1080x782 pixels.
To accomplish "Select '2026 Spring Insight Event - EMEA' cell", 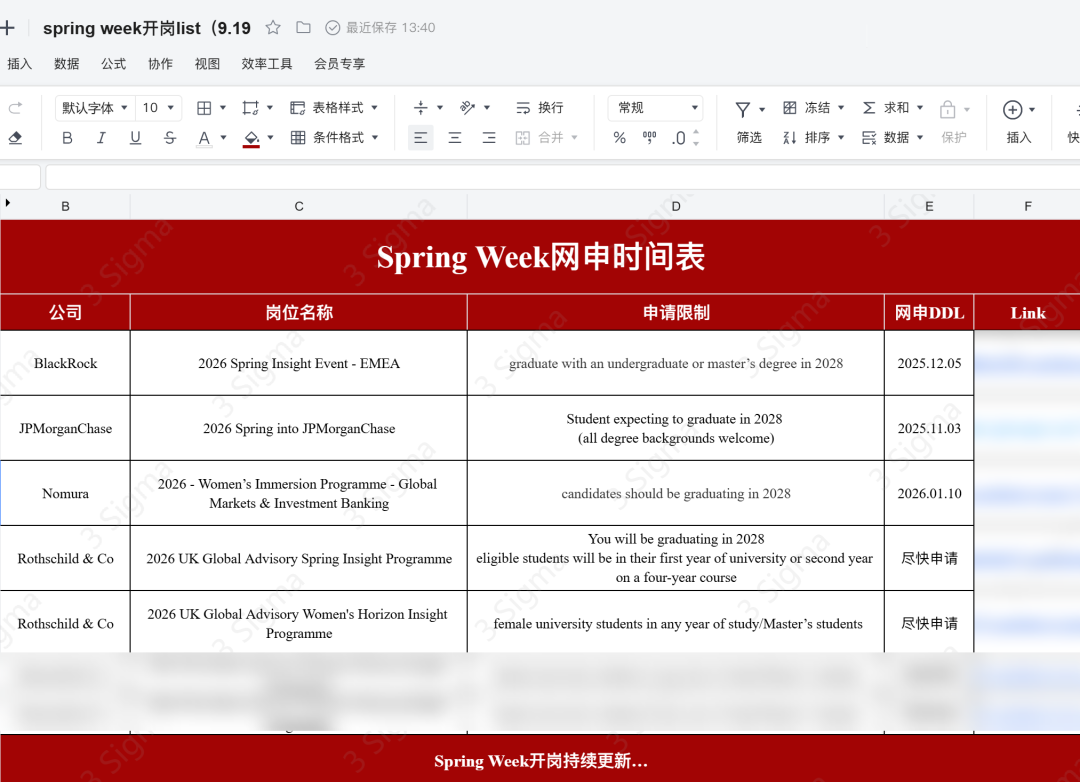I will click(x=299, y=363).
